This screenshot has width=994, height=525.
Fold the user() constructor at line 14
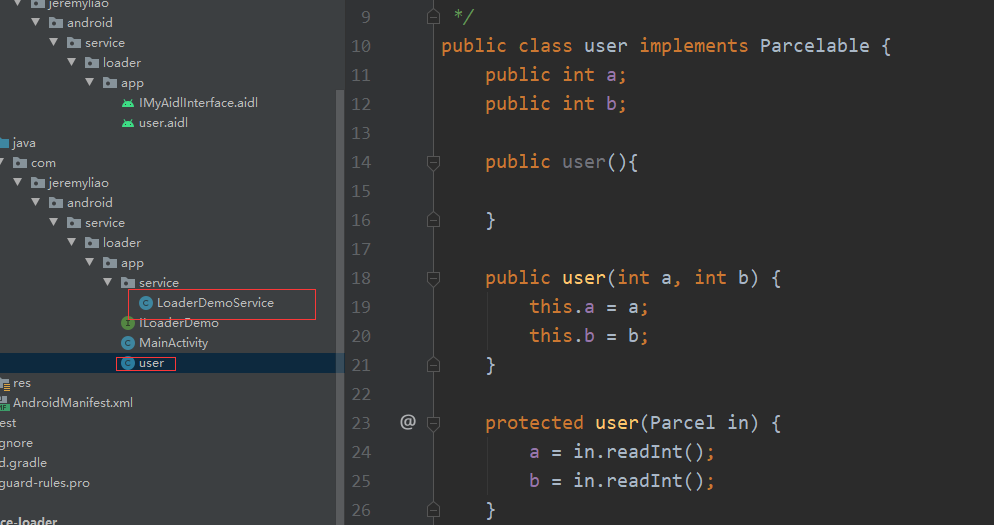[x=434, y=162]
